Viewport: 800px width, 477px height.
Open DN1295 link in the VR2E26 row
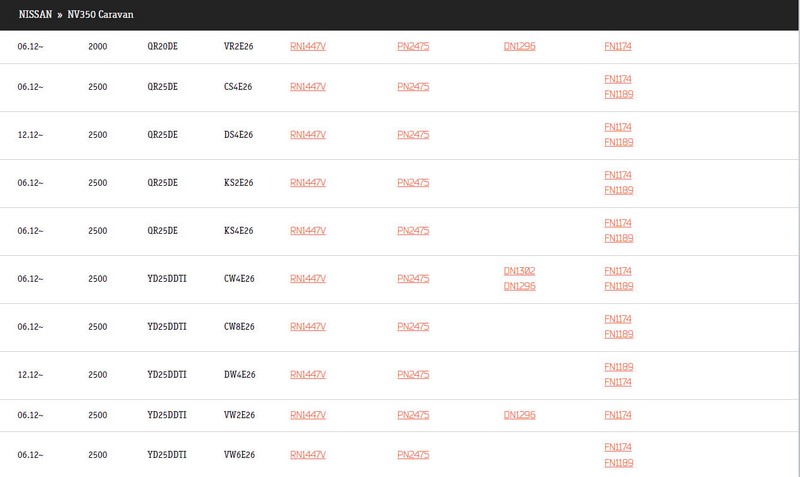pos(519,47)
